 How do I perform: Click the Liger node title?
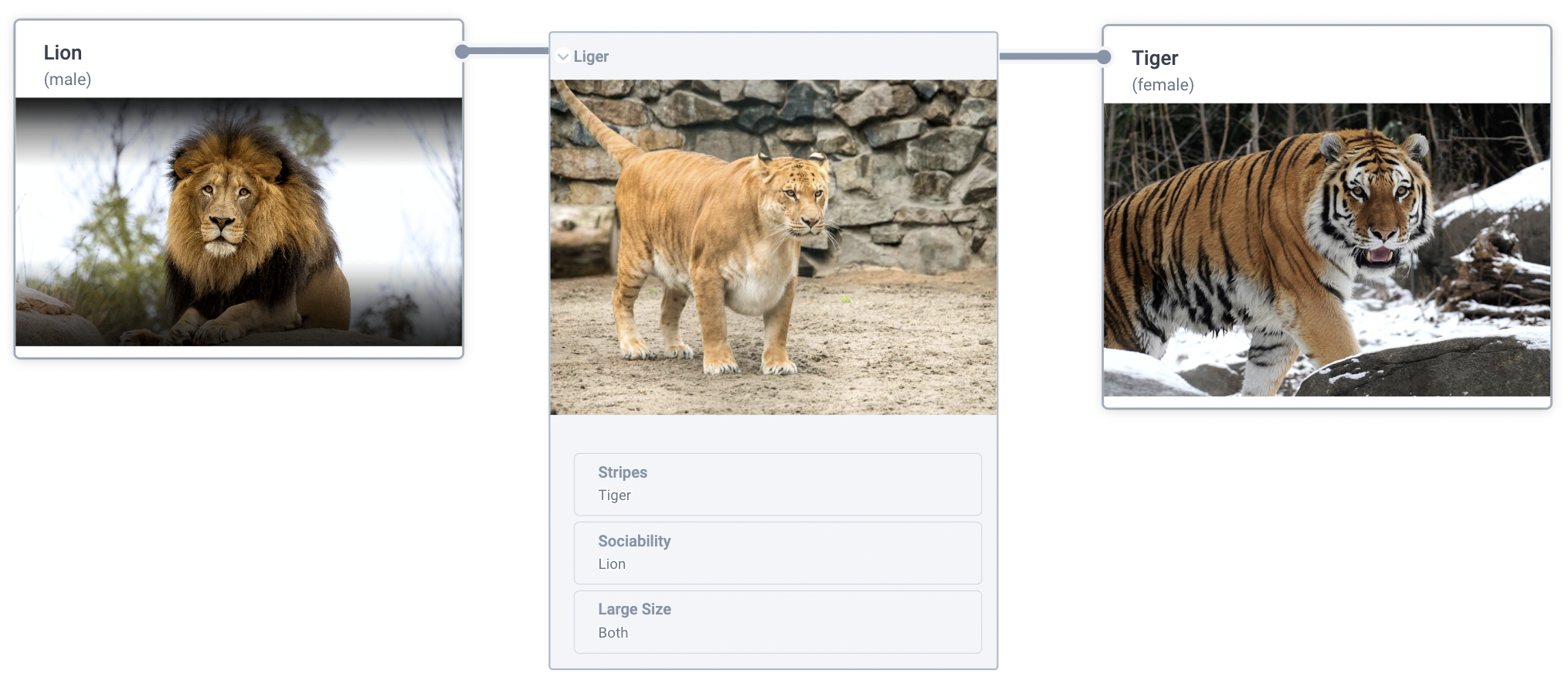coord(591,56)
